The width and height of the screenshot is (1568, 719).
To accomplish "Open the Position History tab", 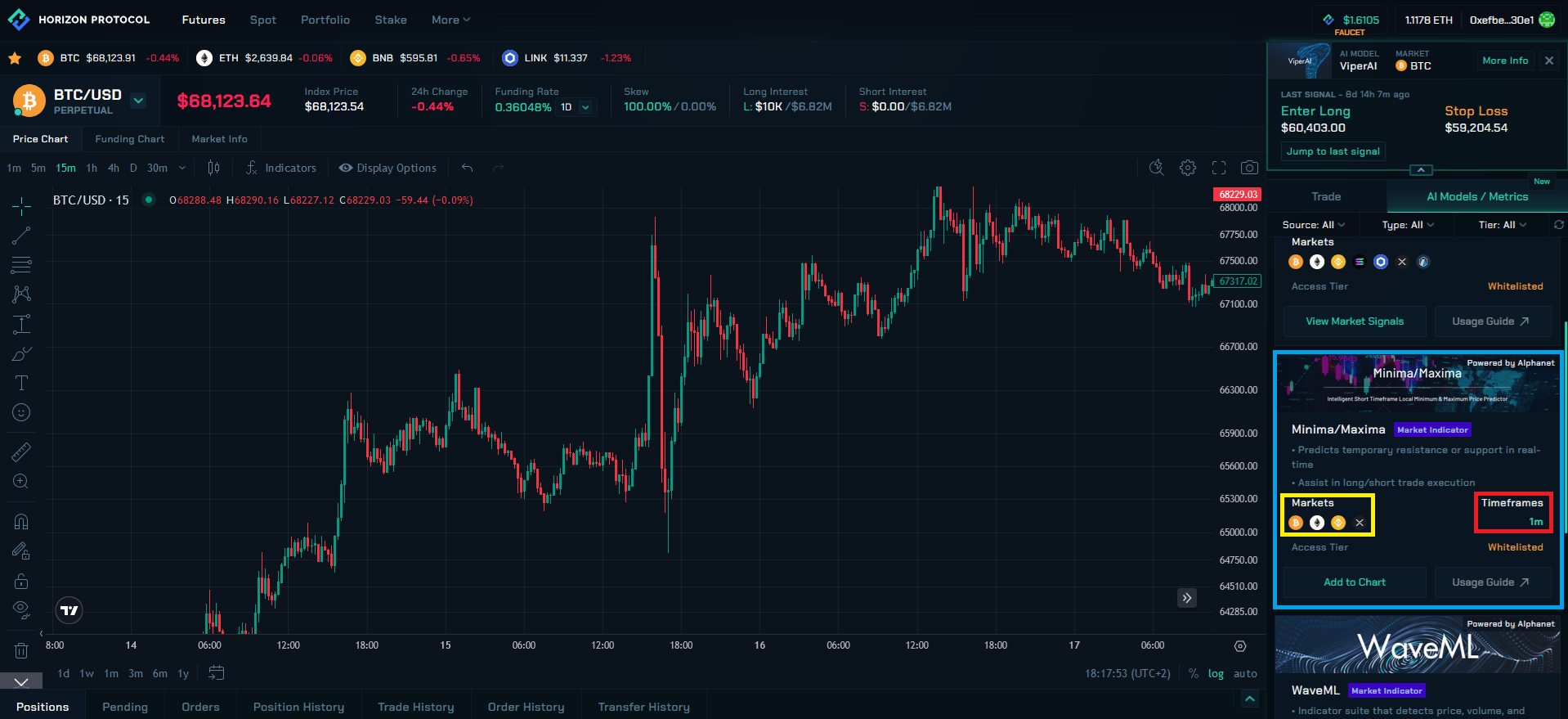I will click(x=298, y=707).
